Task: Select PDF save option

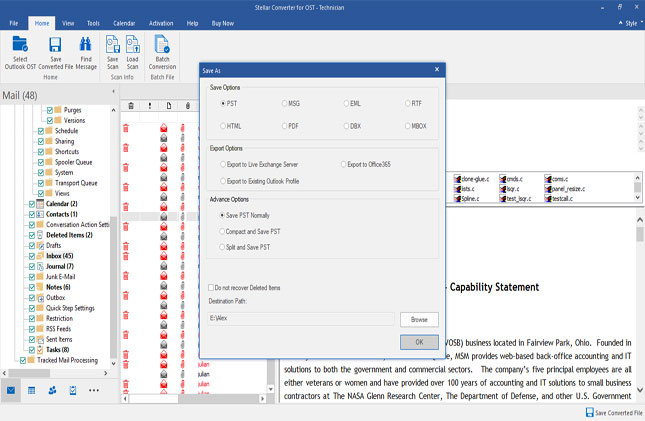Action: click(290, 126)
